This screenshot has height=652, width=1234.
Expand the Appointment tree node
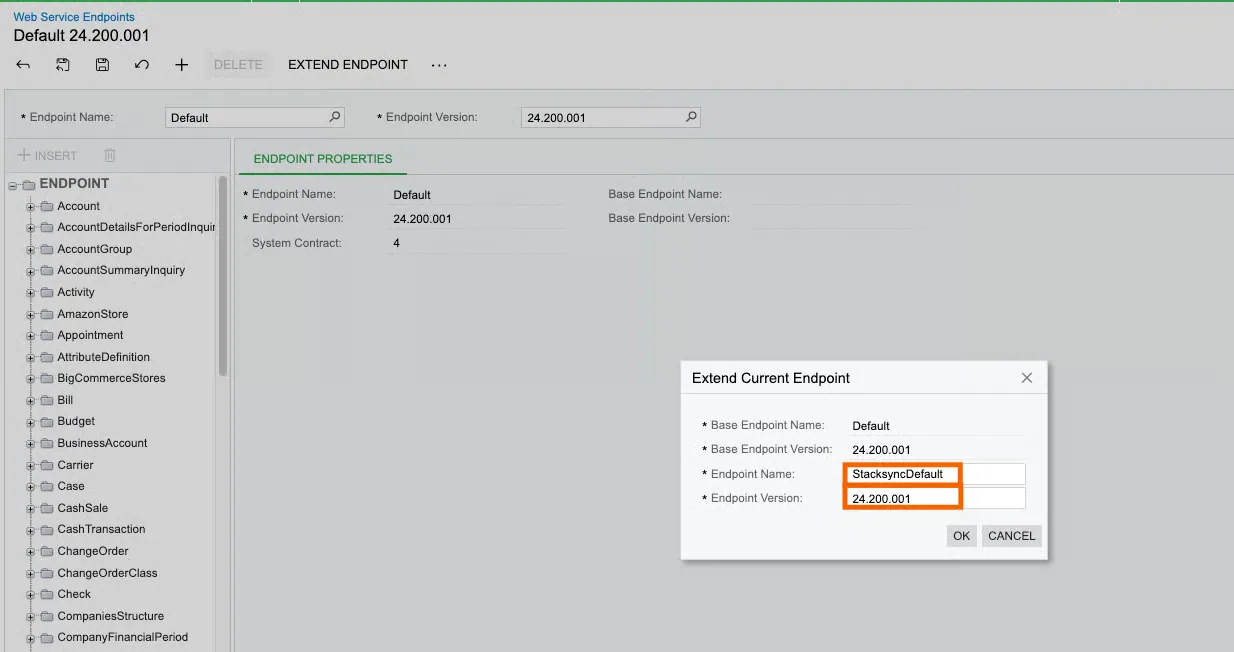(30, 336)
